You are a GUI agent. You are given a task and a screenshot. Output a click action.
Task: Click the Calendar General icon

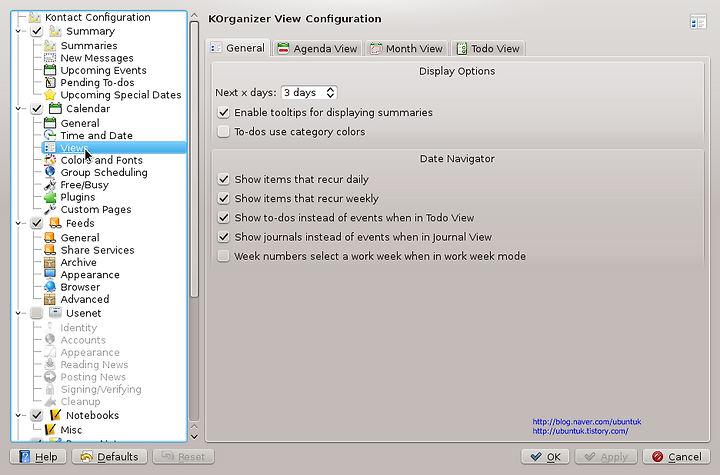point(50,123)
